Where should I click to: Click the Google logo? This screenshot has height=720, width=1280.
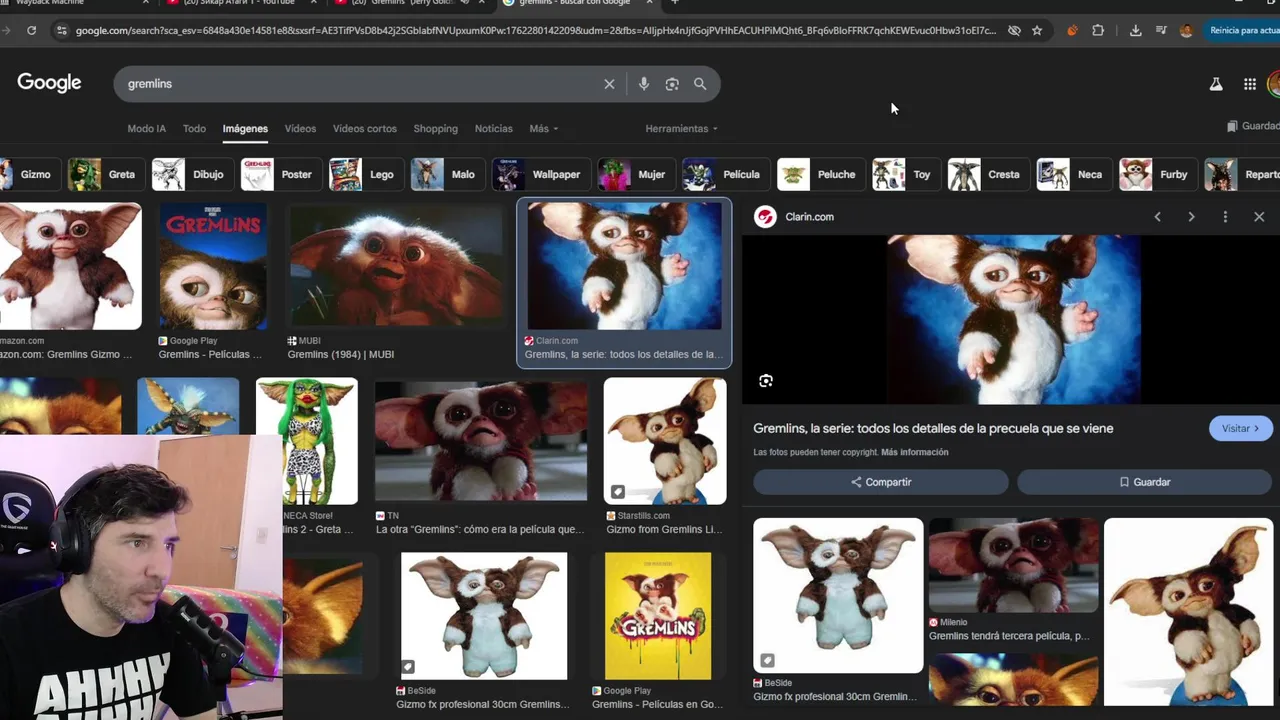49,83
